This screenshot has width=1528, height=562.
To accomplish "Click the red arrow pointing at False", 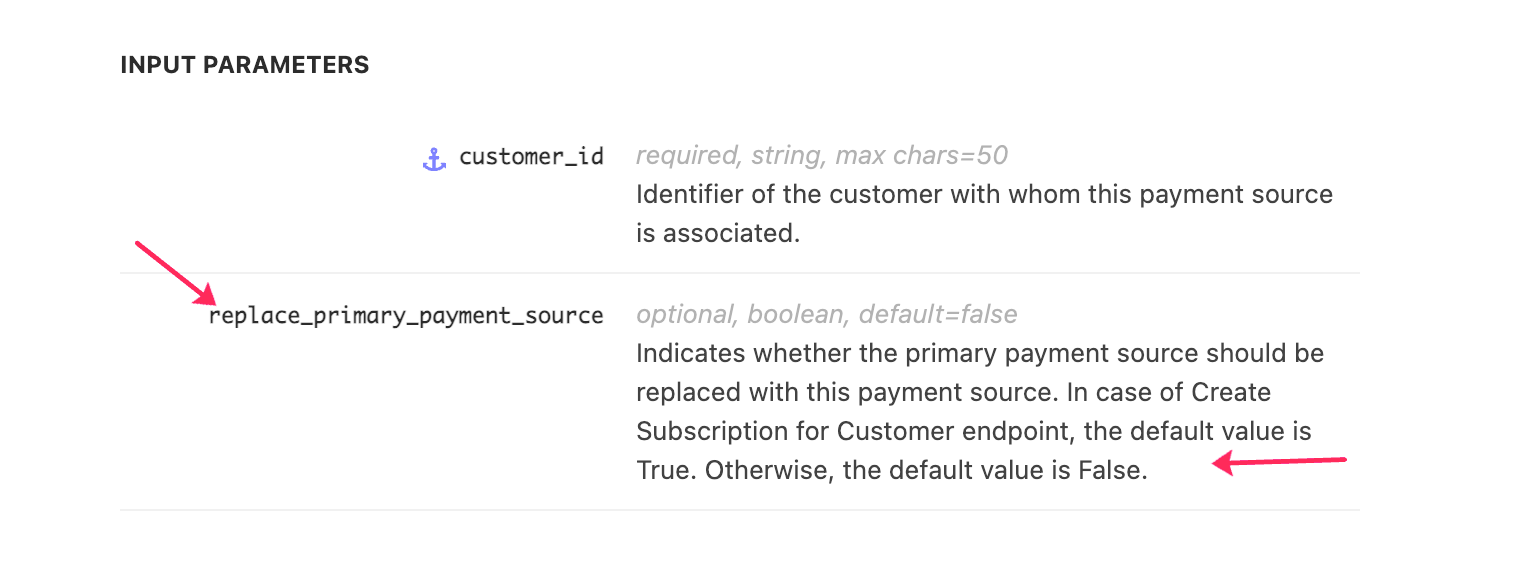I will 1280,462.
